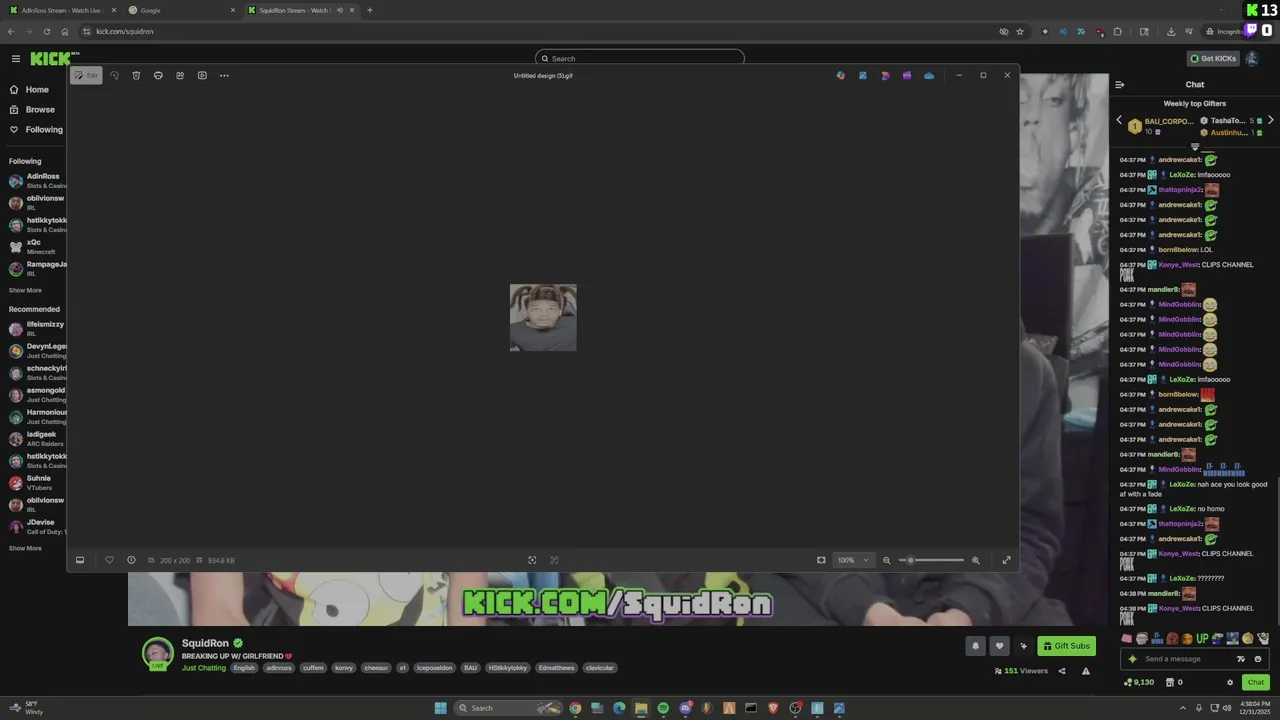Click the sparkle button beside Gift Subs
1280x720 pixels.
click(x=1023, y=646)
